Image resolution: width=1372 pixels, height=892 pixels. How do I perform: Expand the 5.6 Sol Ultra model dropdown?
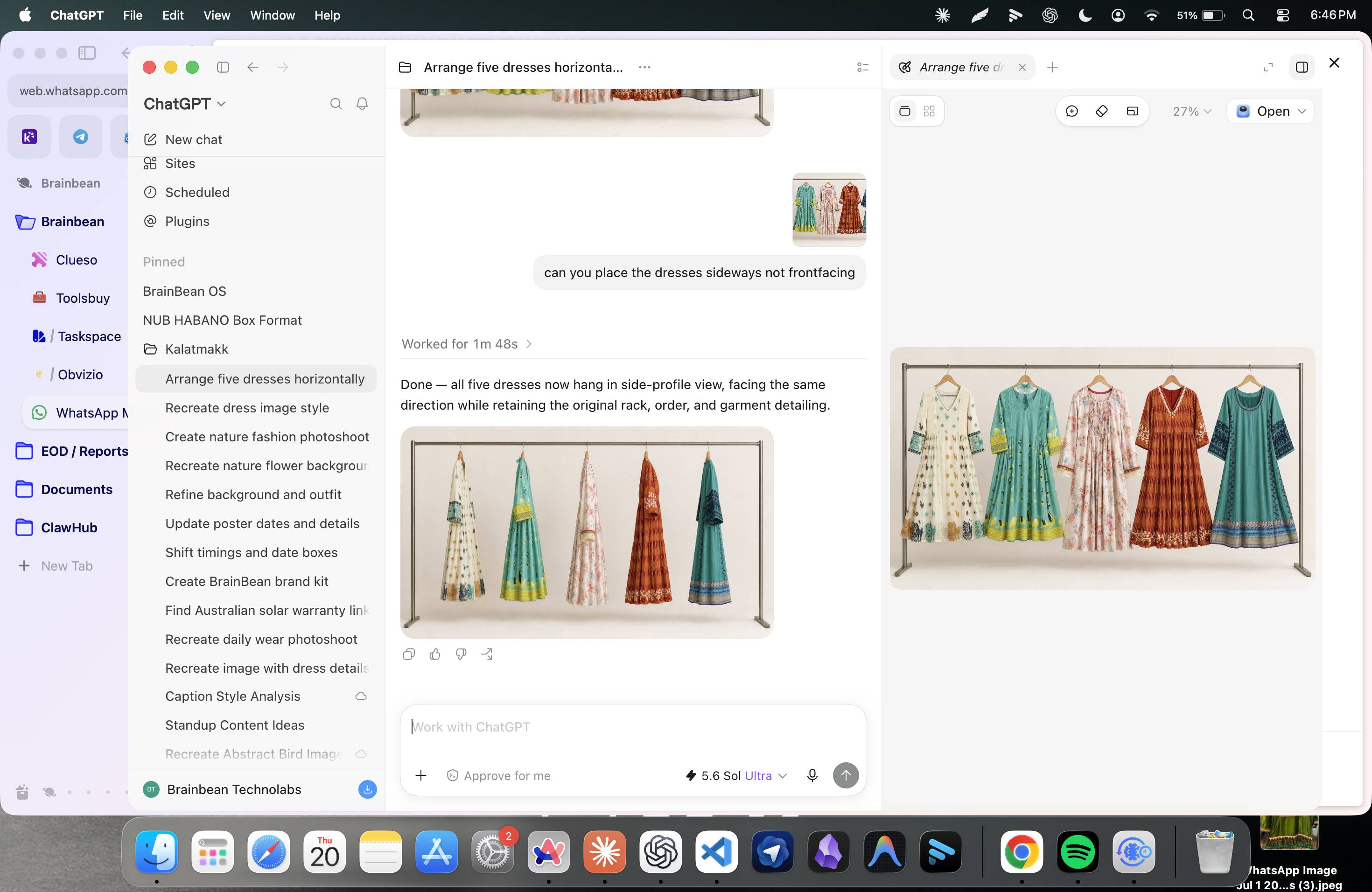(736, 776)
